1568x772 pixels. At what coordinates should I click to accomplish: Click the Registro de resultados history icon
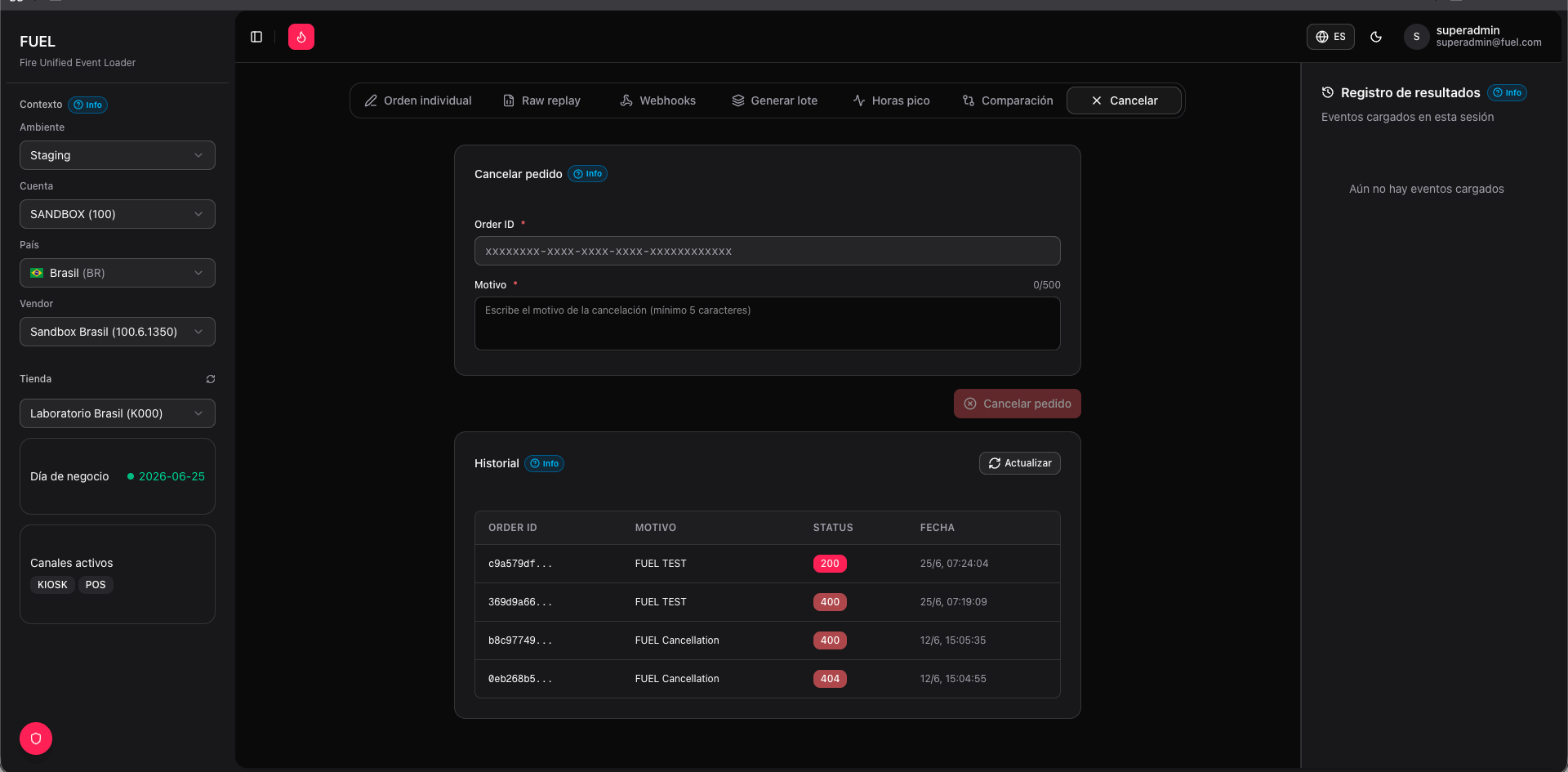[1328, 92]
